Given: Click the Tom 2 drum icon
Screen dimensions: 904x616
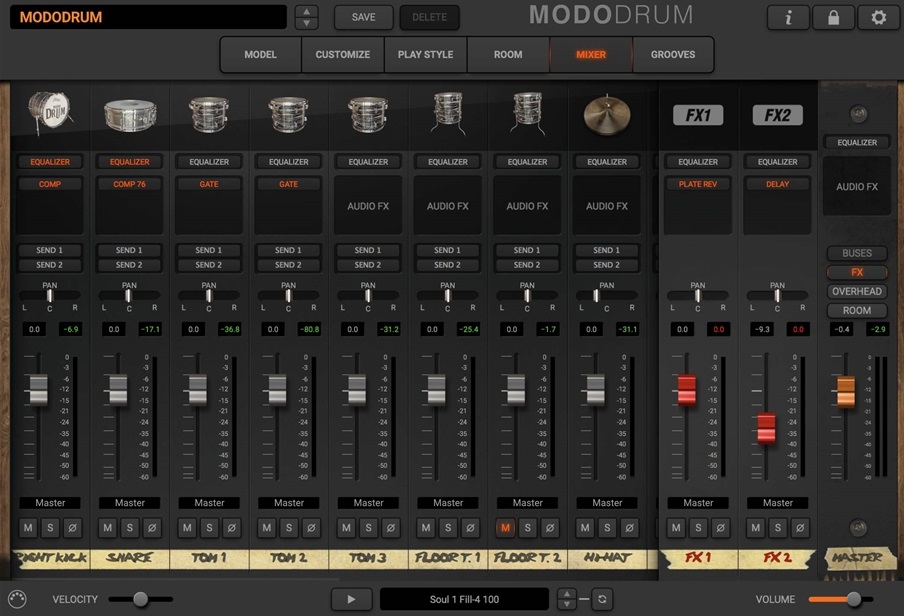Looking at the screenshot, I should (x=288, y=114).
